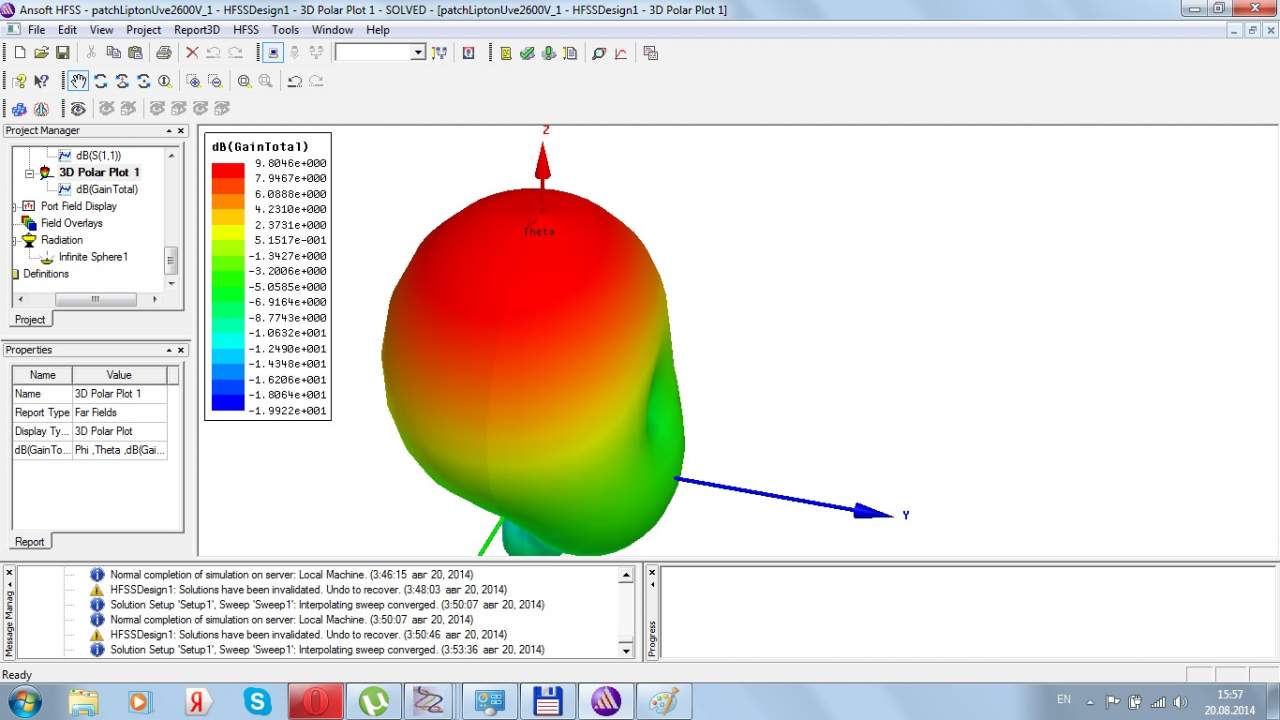Expand the Port Field Display tree node
This screenshot has height=720, width=1280.
pyautogui.click(x=14, y=206)
